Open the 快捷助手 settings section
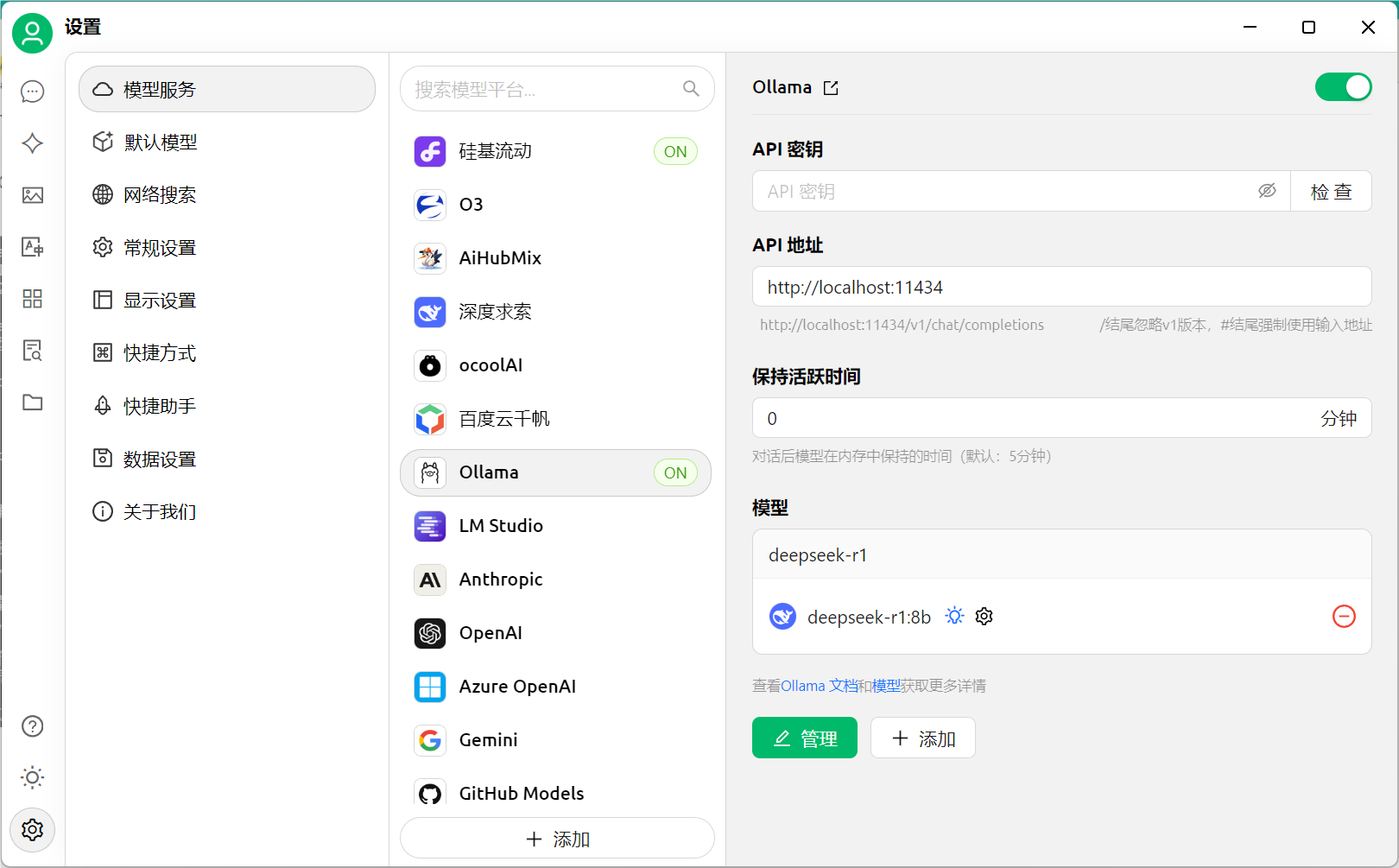 [227, 406]
